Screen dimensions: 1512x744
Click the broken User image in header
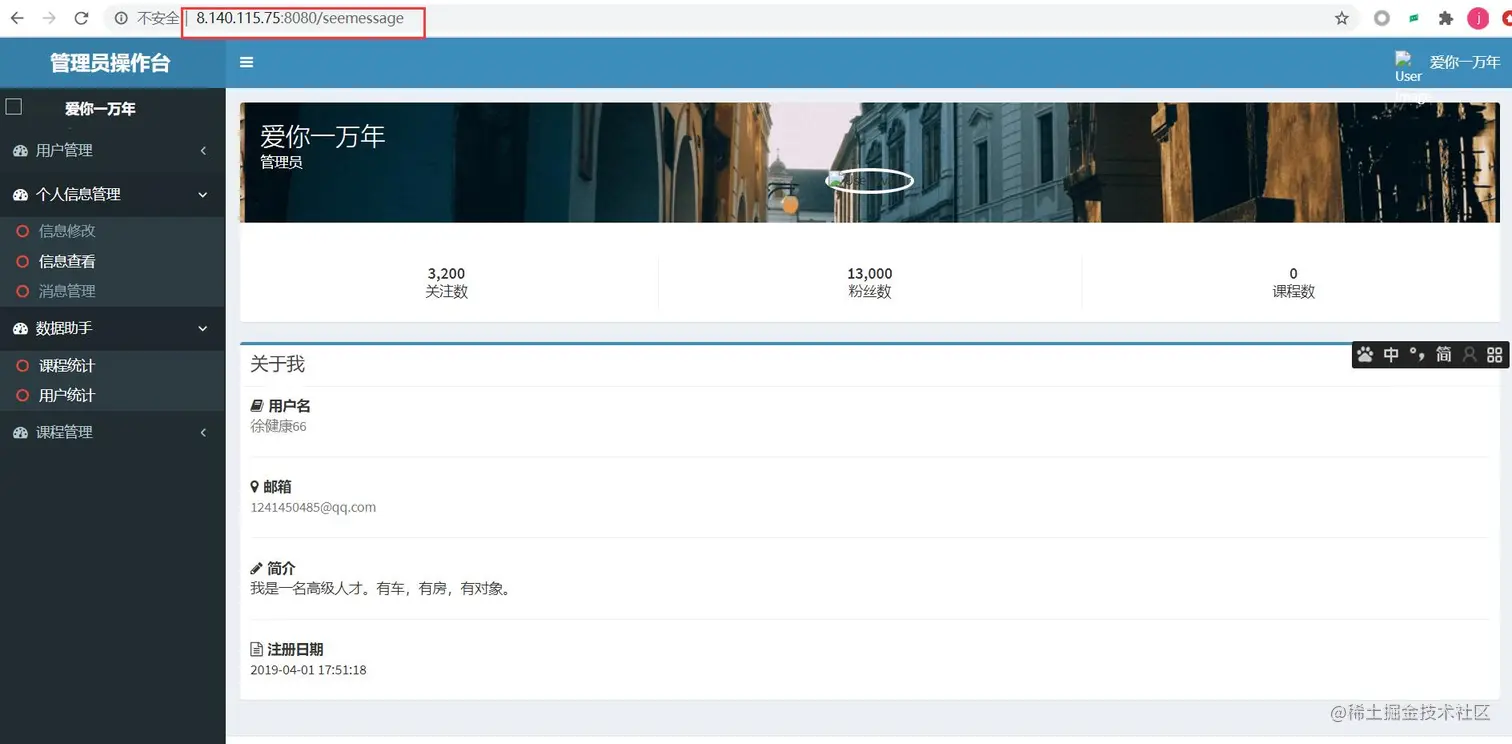coord(1408,68)
